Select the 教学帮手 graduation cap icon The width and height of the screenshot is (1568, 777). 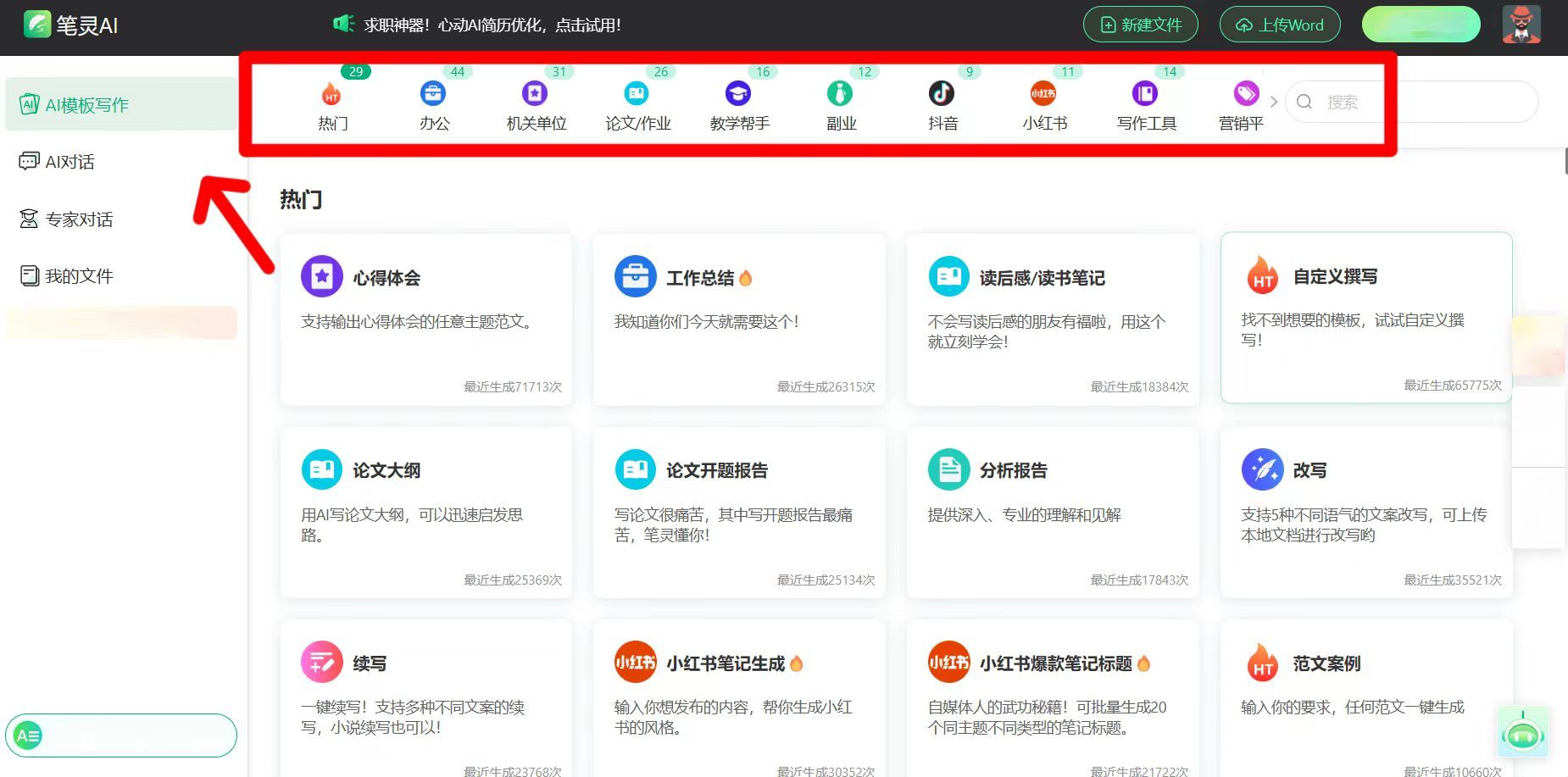[x=738, y=93]
